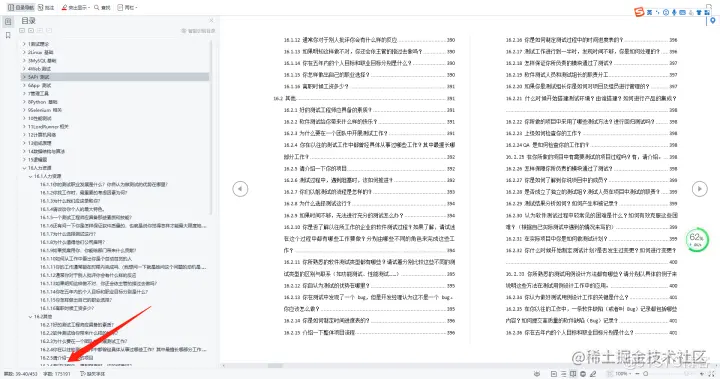720x379 pixels.
Task: Click the 100% zoom level value
Action: tap(621, 374)
